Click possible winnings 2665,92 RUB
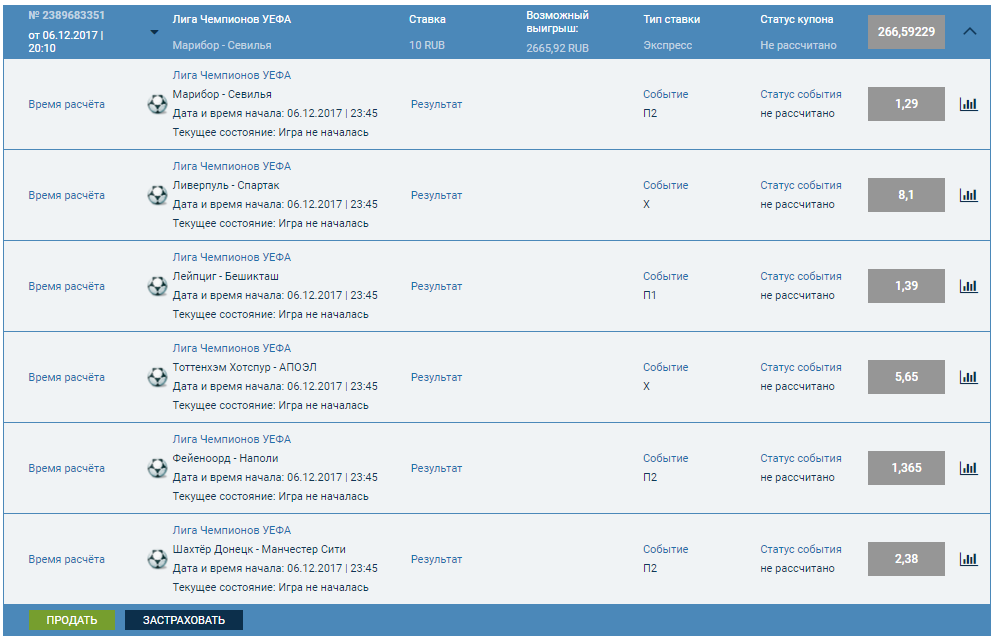The width and height of the screenshot is (996, 636). point(558,48)
